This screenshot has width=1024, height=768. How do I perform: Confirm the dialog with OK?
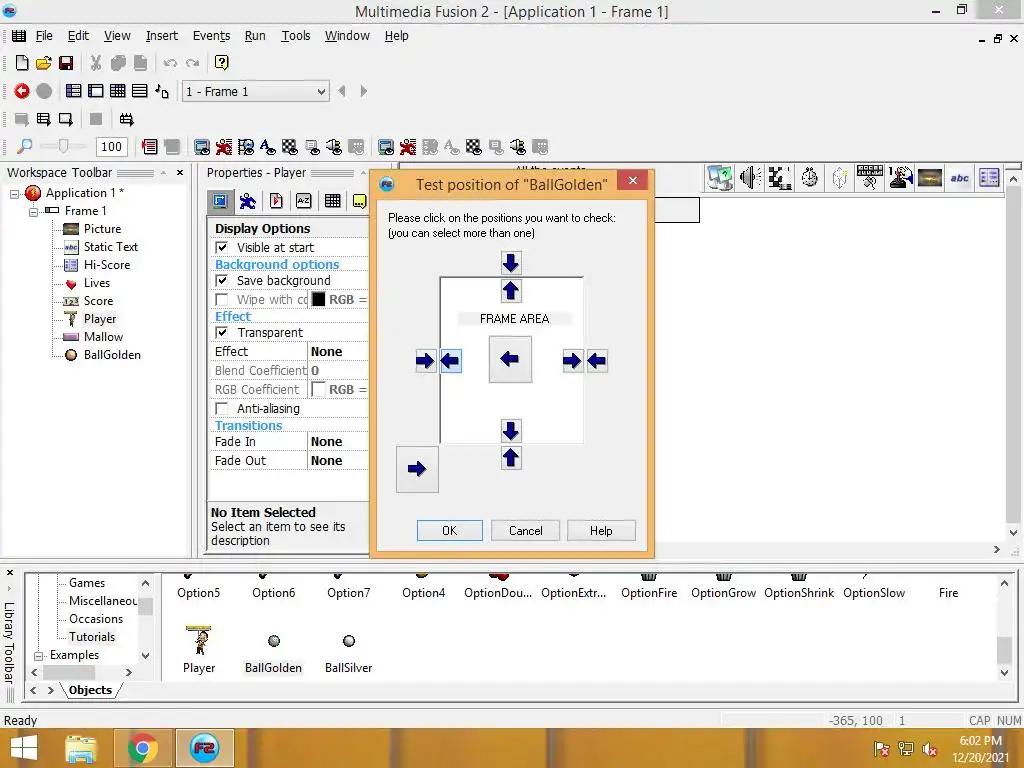[x=450, y=531]
